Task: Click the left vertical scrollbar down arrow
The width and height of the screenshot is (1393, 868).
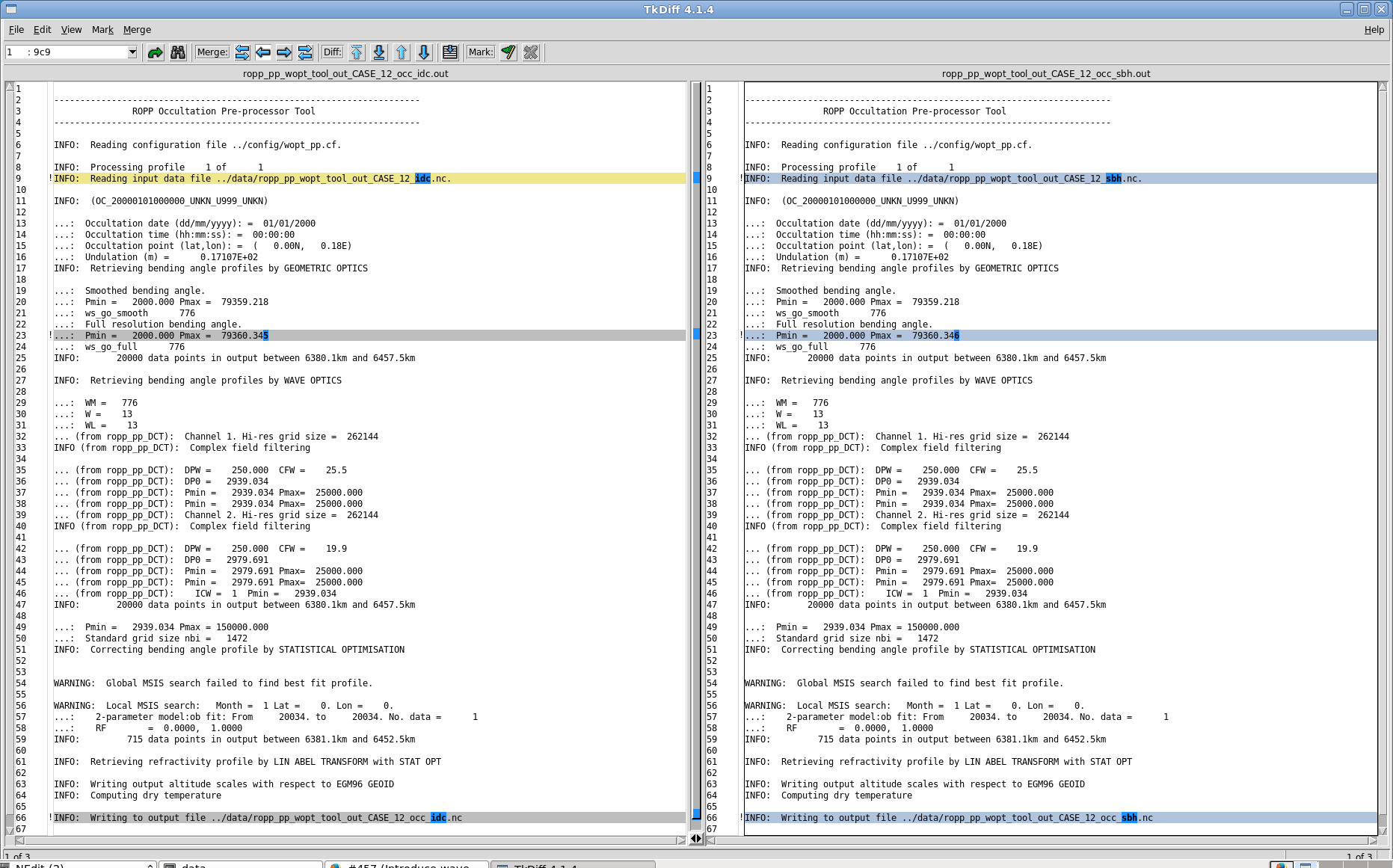Action: (10, 830)
